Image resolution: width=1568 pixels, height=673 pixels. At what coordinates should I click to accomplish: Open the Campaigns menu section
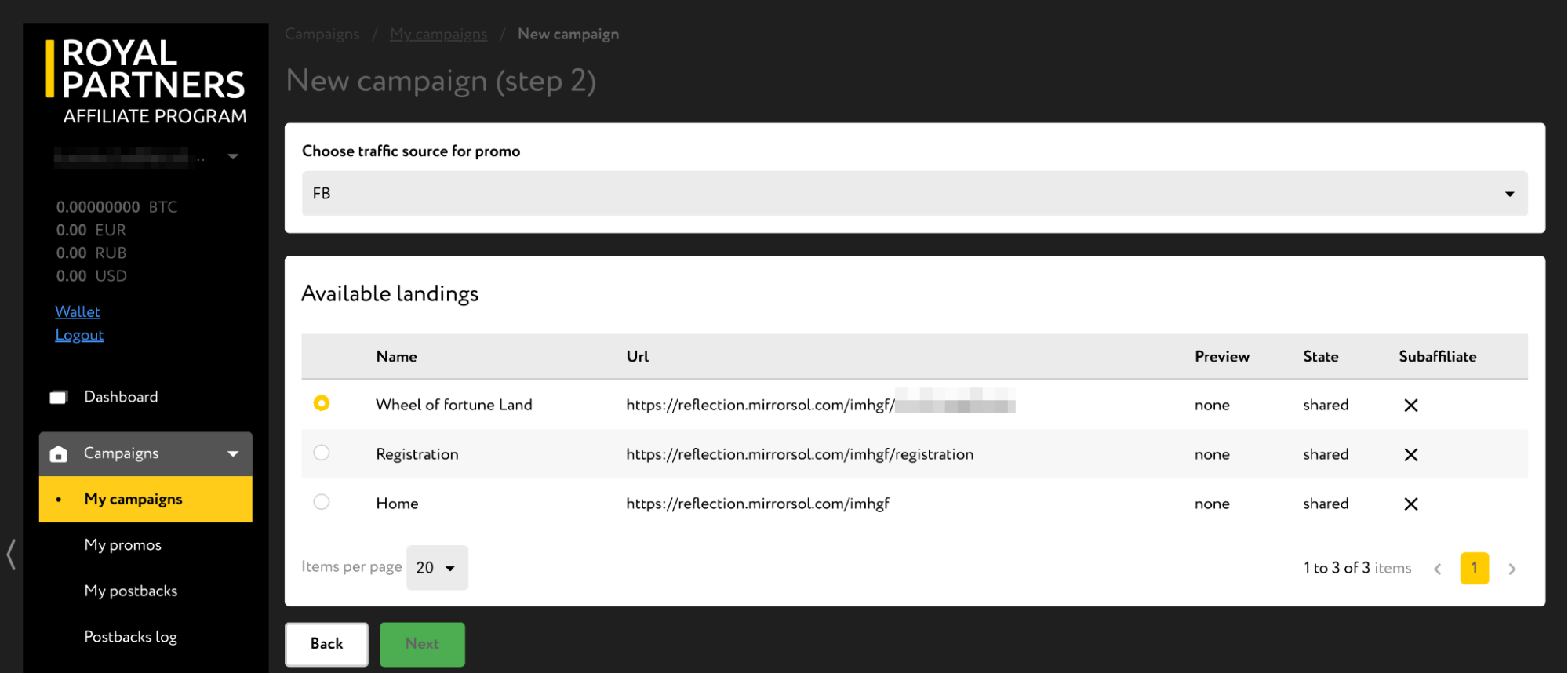[x=146, y=453]
